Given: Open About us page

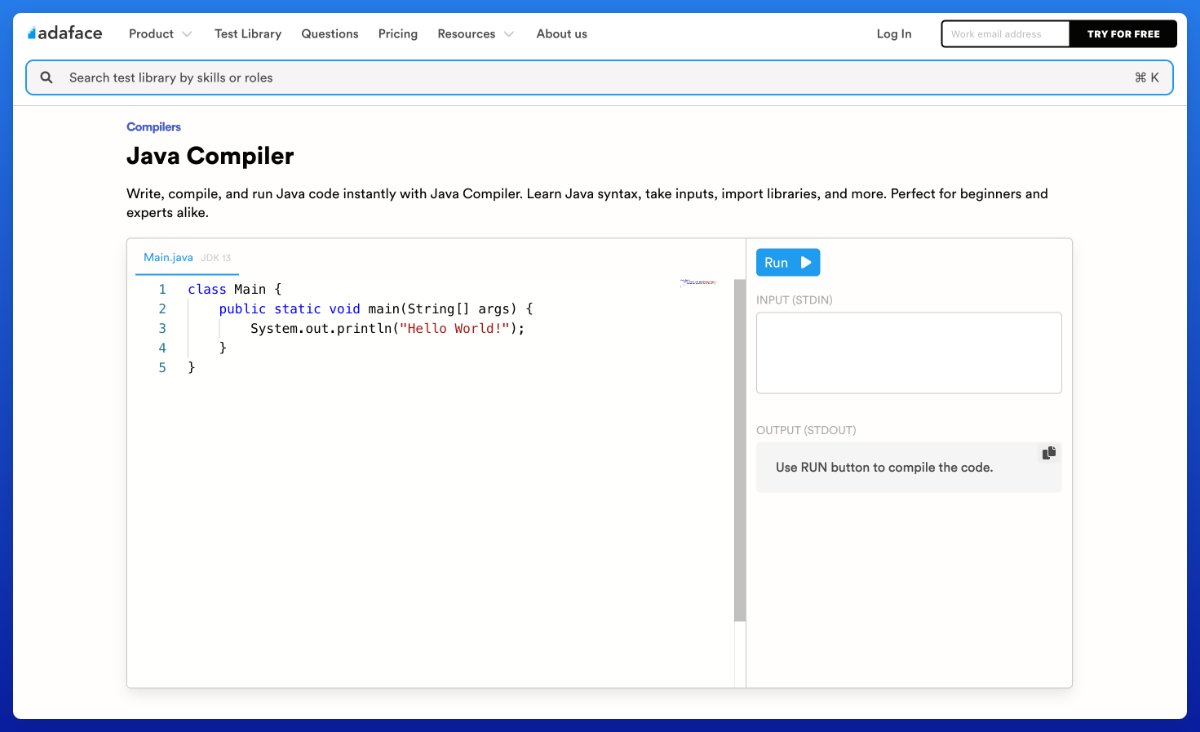Looking at the screenshot, I should 562,34.
